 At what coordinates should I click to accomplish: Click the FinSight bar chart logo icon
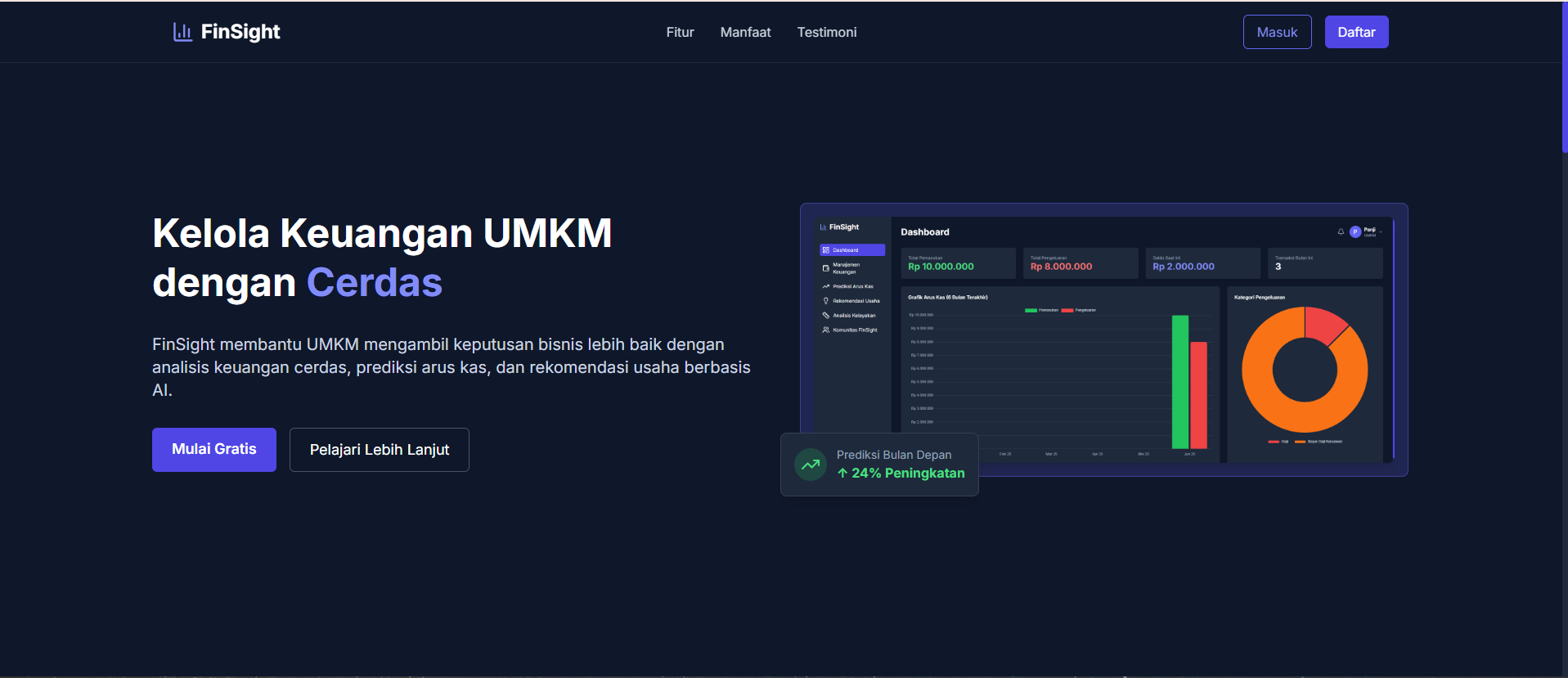[182, 32]
